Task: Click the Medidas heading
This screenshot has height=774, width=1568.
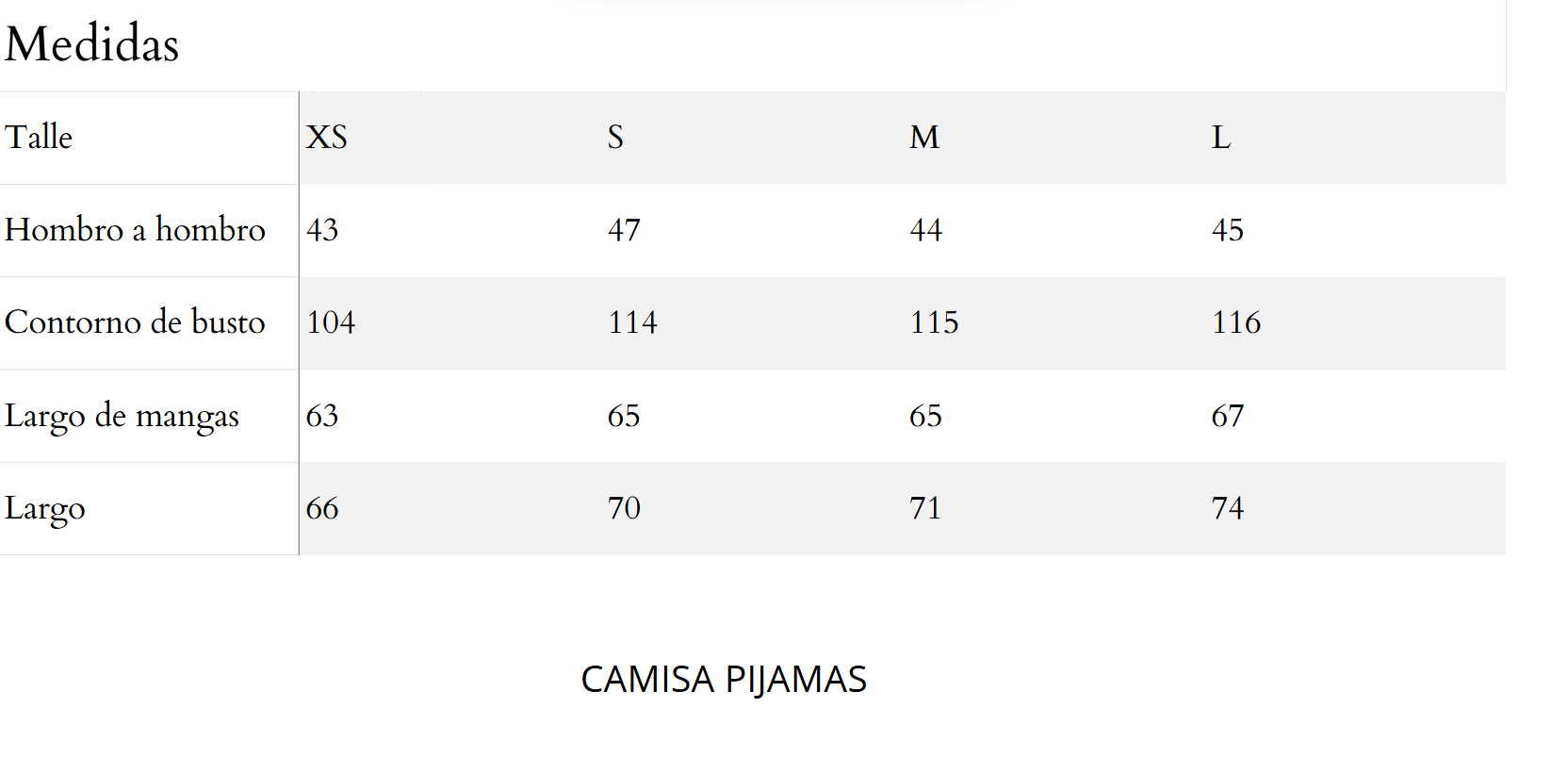Action: point(91,44)
